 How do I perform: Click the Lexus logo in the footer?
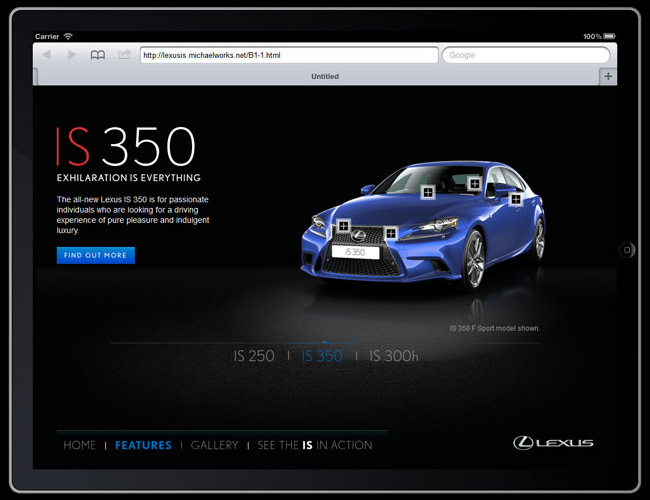point(553,443)
